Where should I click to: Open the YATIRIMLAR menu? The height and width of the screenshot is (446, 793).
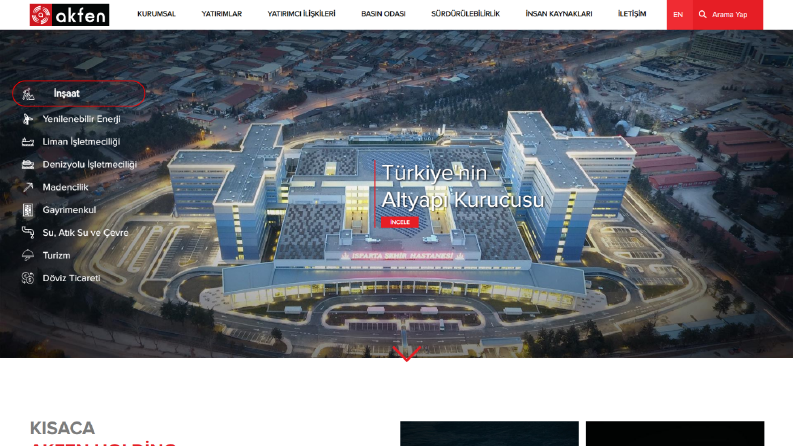(x=222, y=14)
